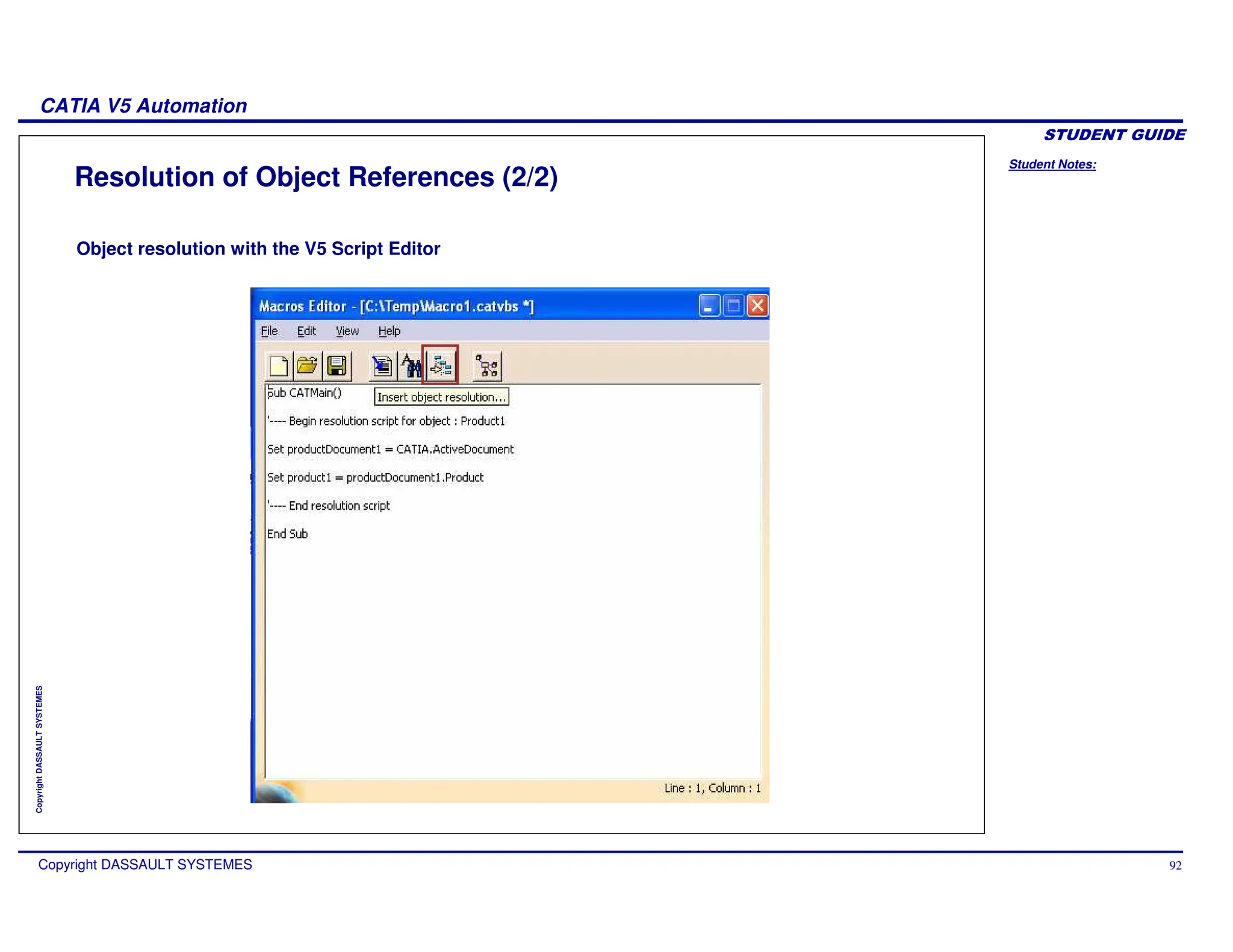The width and height of the screenshot is (1233, 952).
Task: Click the 'End Sub' code line
Action: [x=288, y=534]
